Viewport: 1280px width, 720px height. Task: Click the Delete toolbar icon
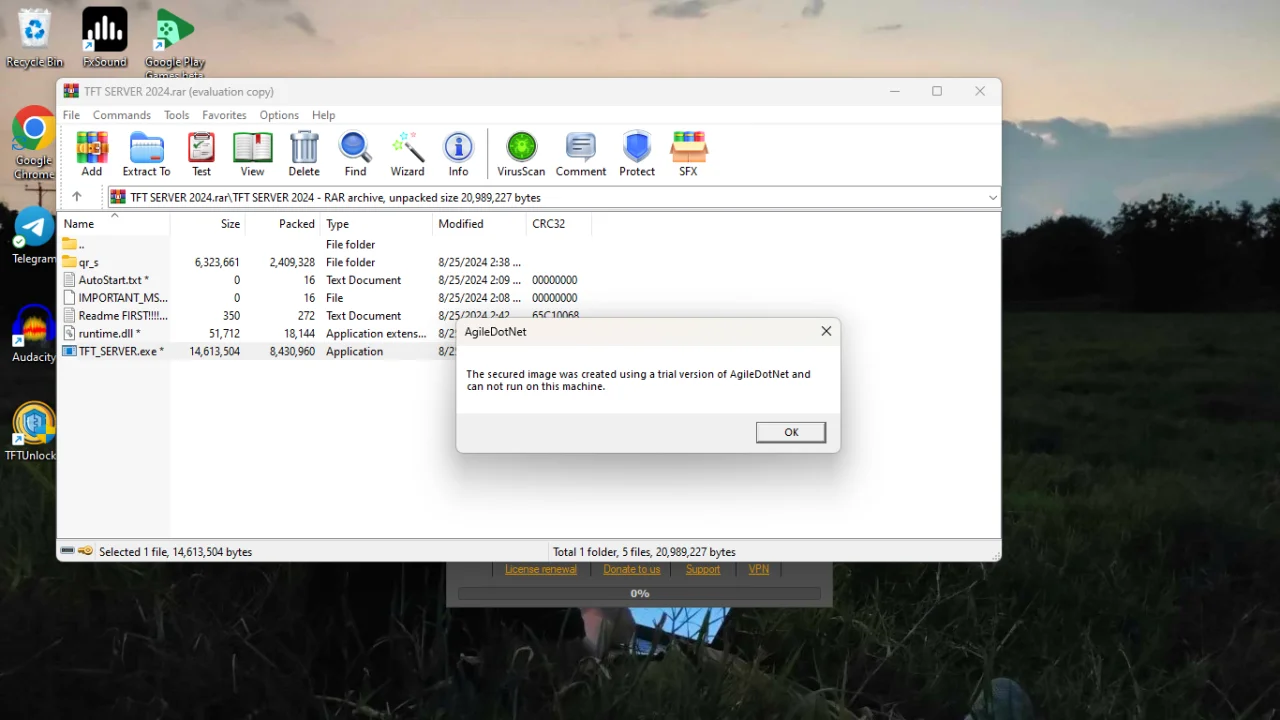coord(304,154)
